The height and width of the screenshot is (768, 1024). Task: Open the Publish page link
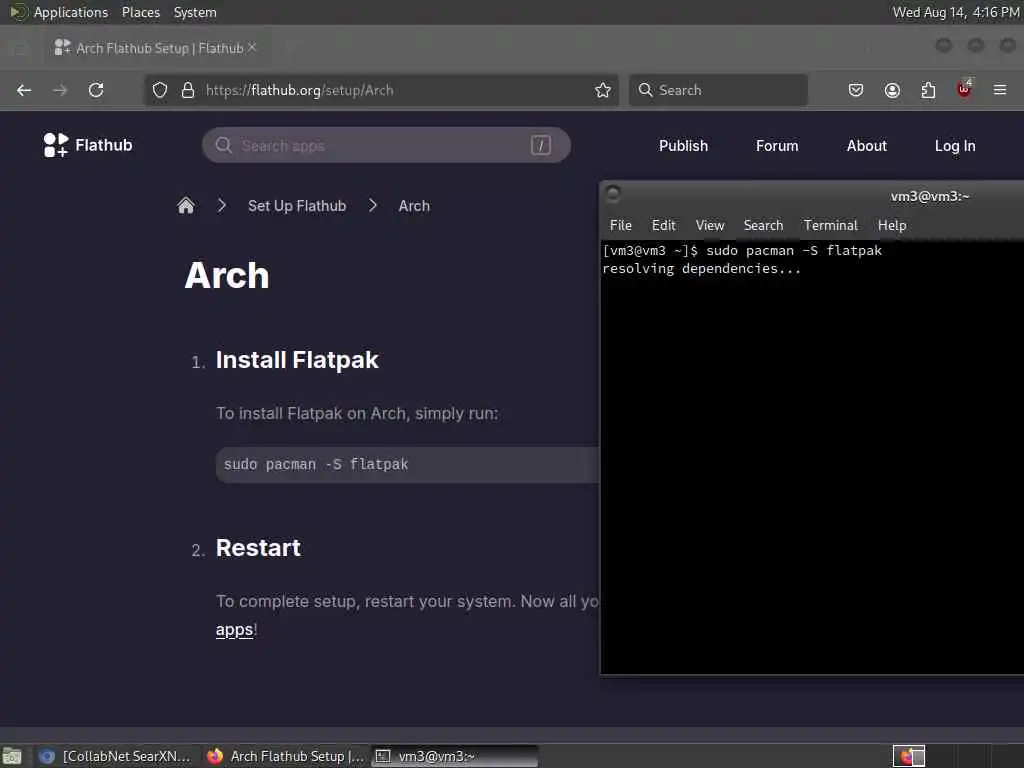click(x=683, y=146)
